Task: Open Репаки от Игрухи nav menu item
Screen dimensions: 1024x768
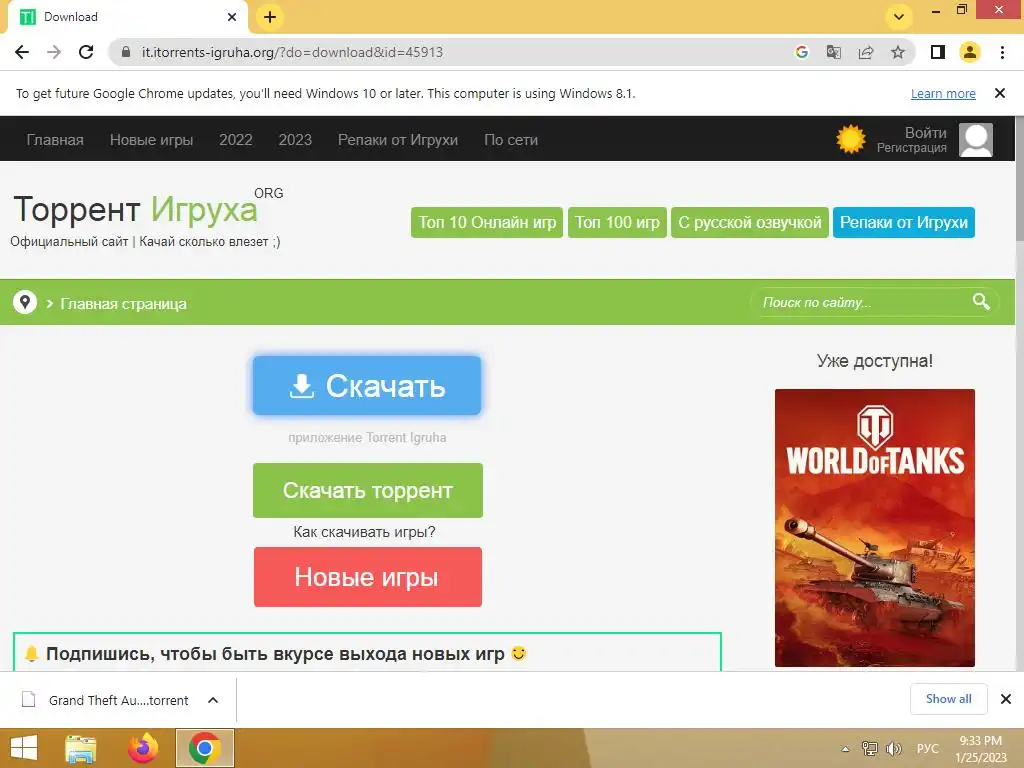Action: click(398, 140)
